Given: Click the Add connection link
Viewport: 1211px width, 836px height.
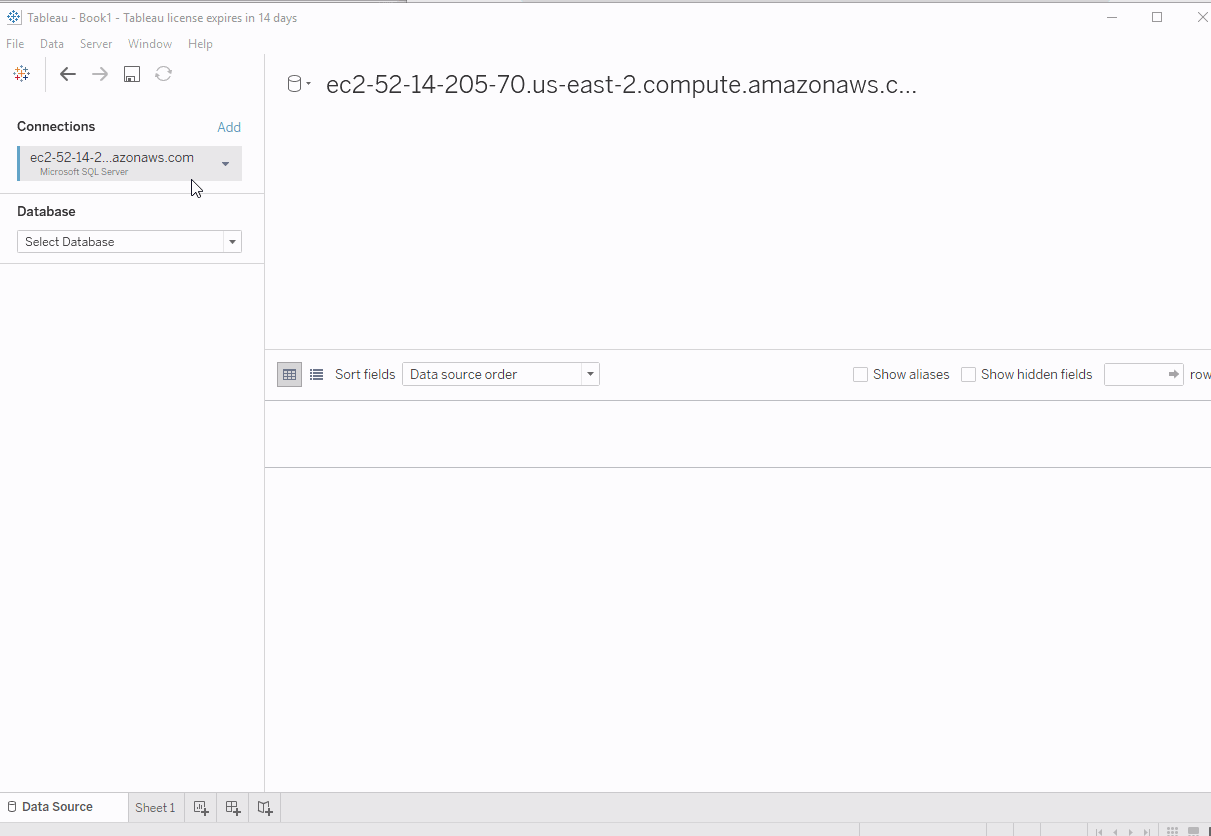Looking at the screenshot, I should [x=229, y=127].
